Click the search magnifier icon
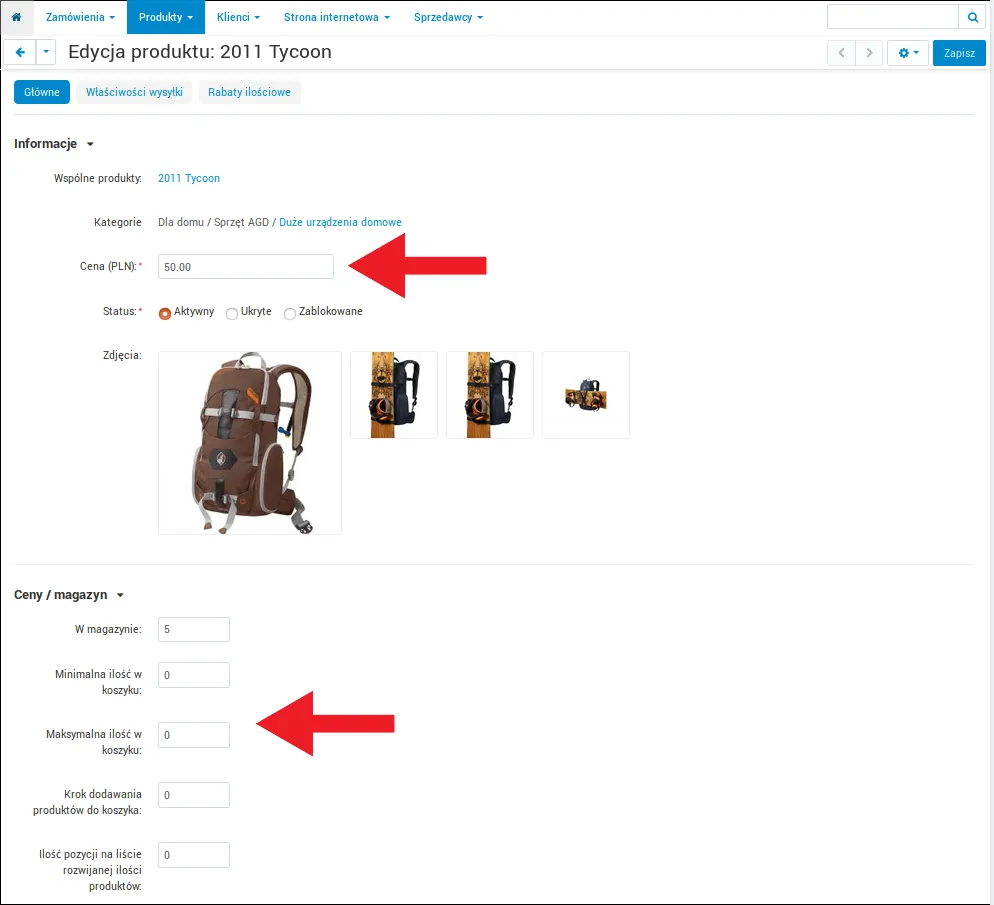 [x=972, y=17]
